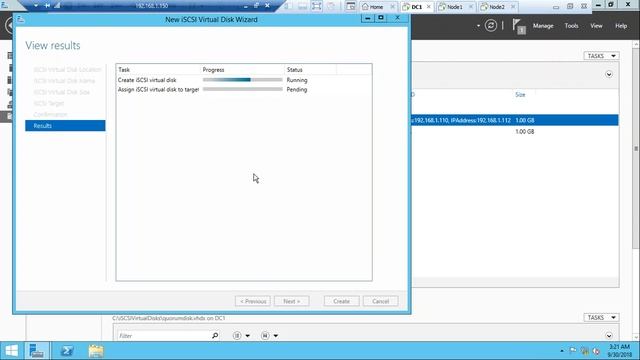640x360 pixels.
Task: Close the Home tab with its X
Action: tap(392, 7)
